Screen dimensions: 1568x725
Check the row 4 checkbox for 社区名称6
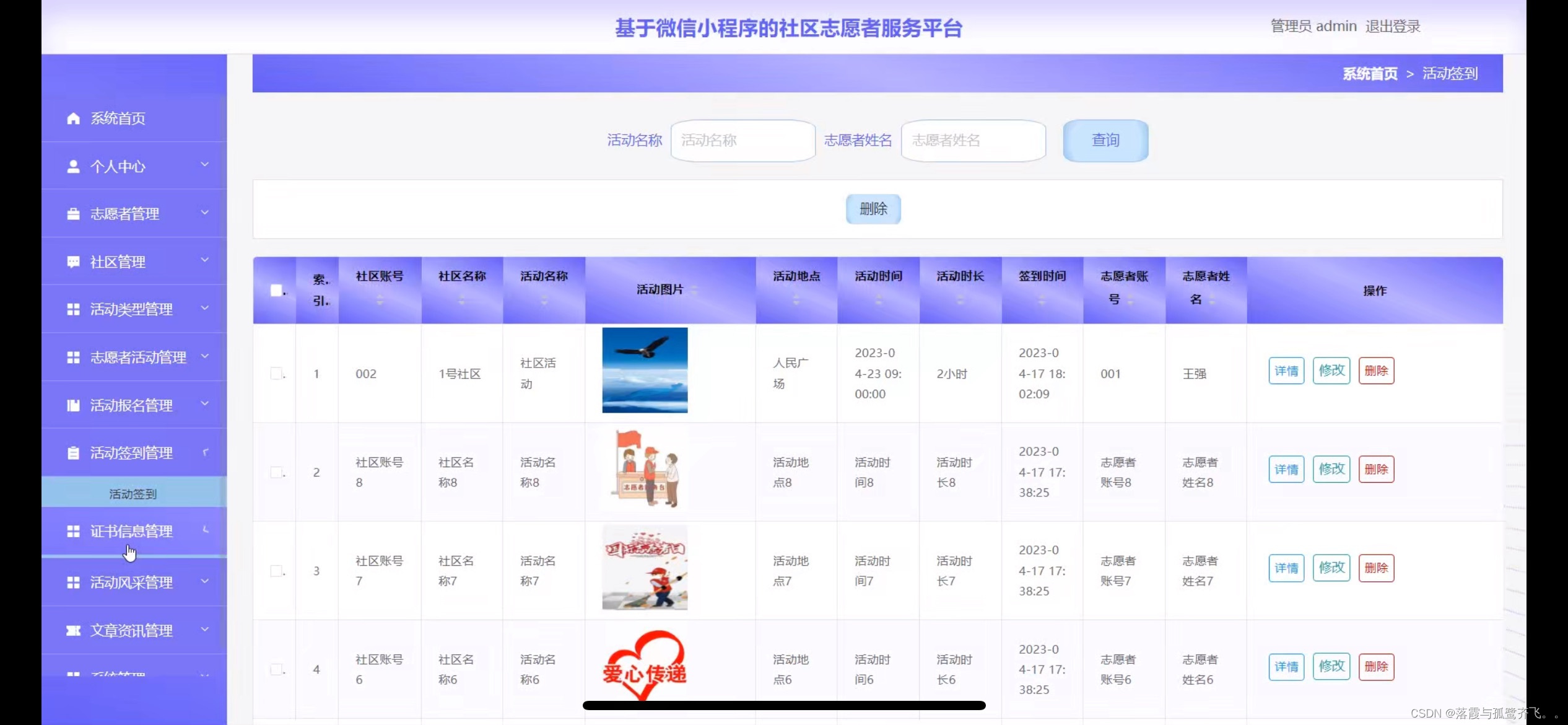276,669
